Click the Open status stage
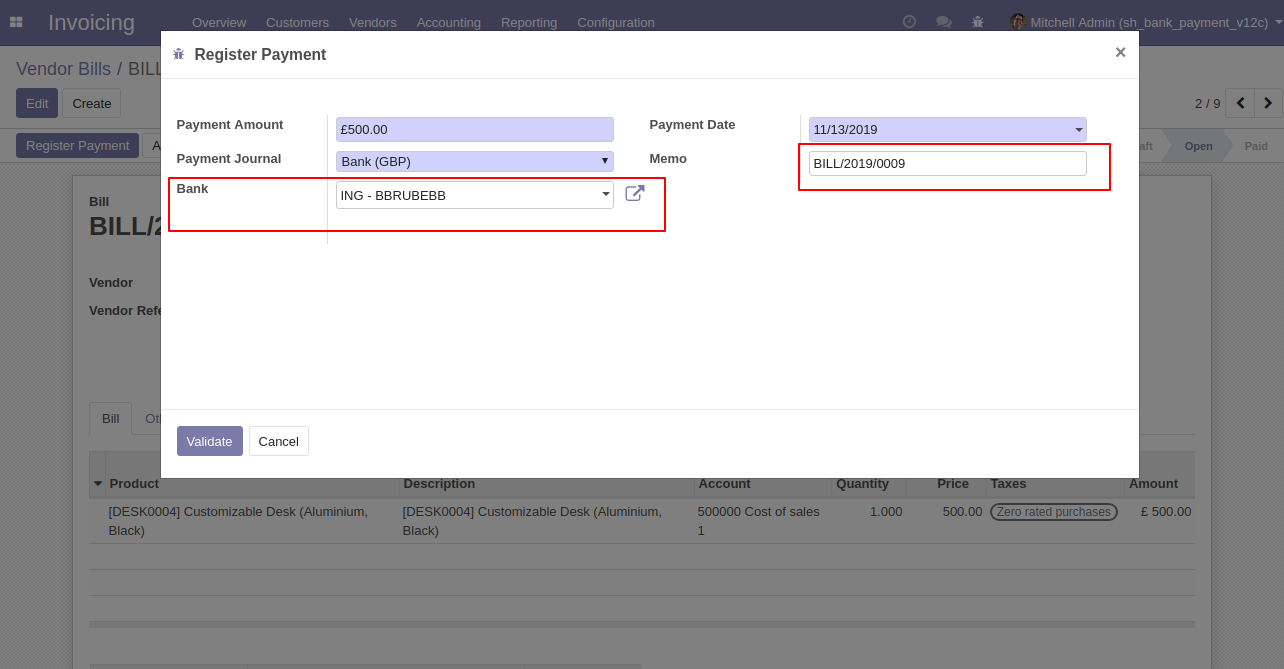The width and height of the screenshot is (1284, 669). point(1198,146)
